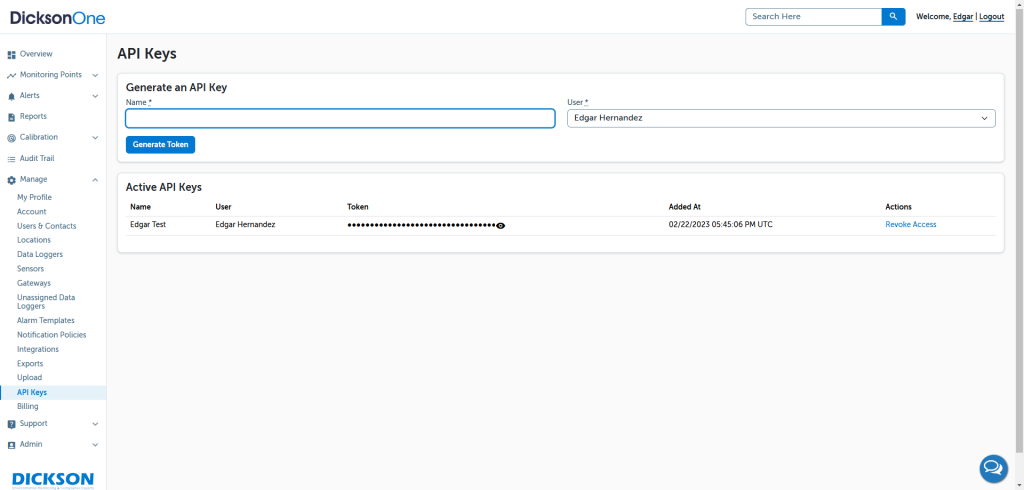The width and height of the screenshot is (1024, 490).
Task: Select Integrations from Manage menu
Action: coord(38,349)
